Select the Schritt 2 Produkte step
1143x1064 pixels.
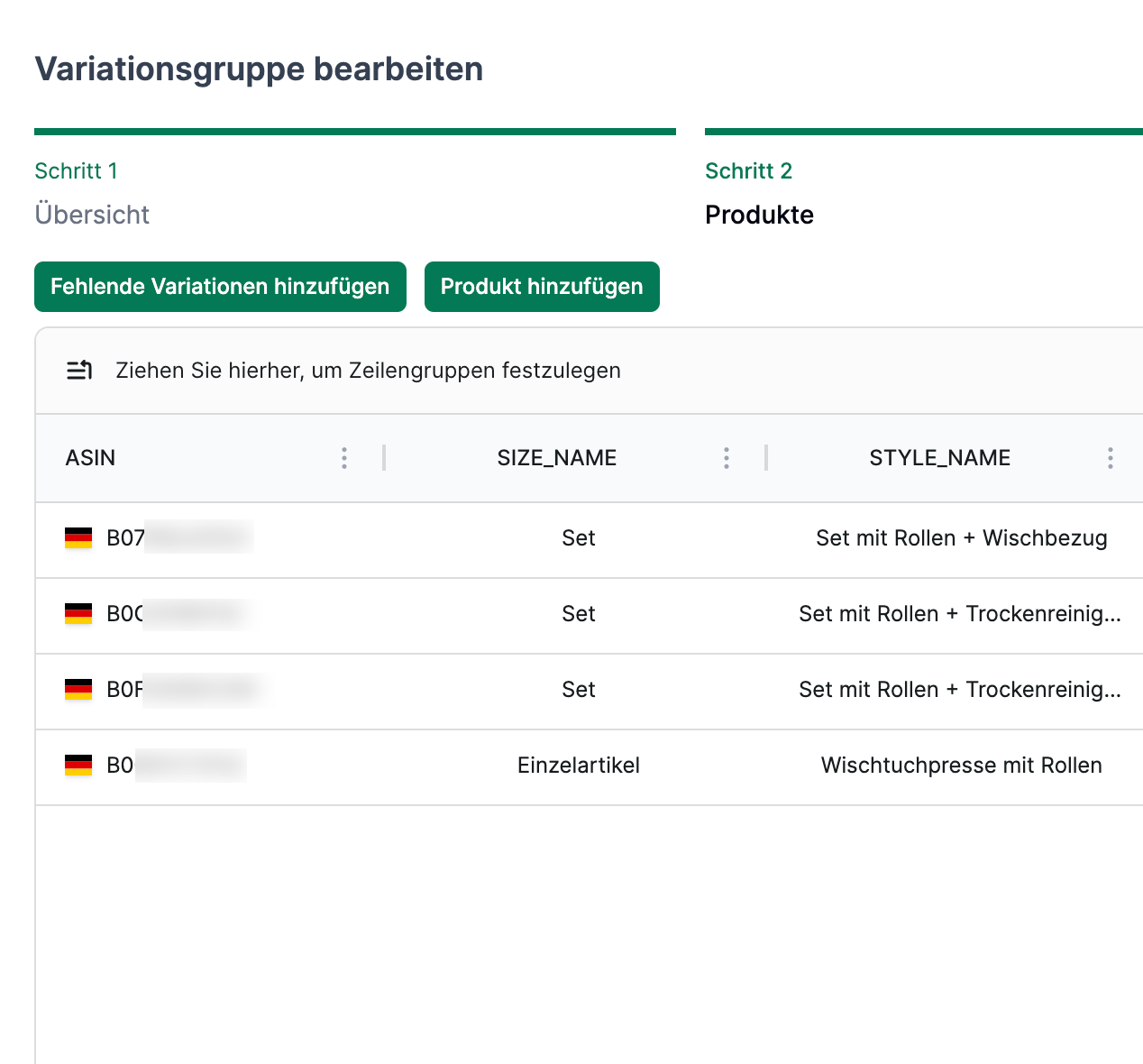pyautogui.click(x=759, y=215)
